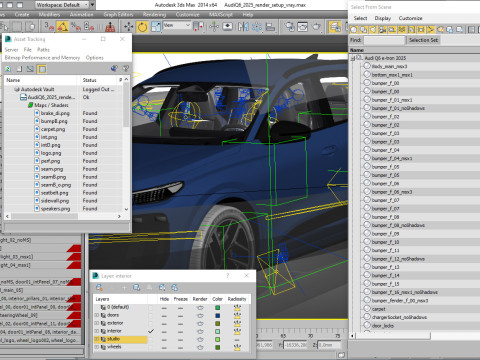This screenshot has width=480, height=360.
Task: Choose the Select and Scale tool
Action: 156,27
